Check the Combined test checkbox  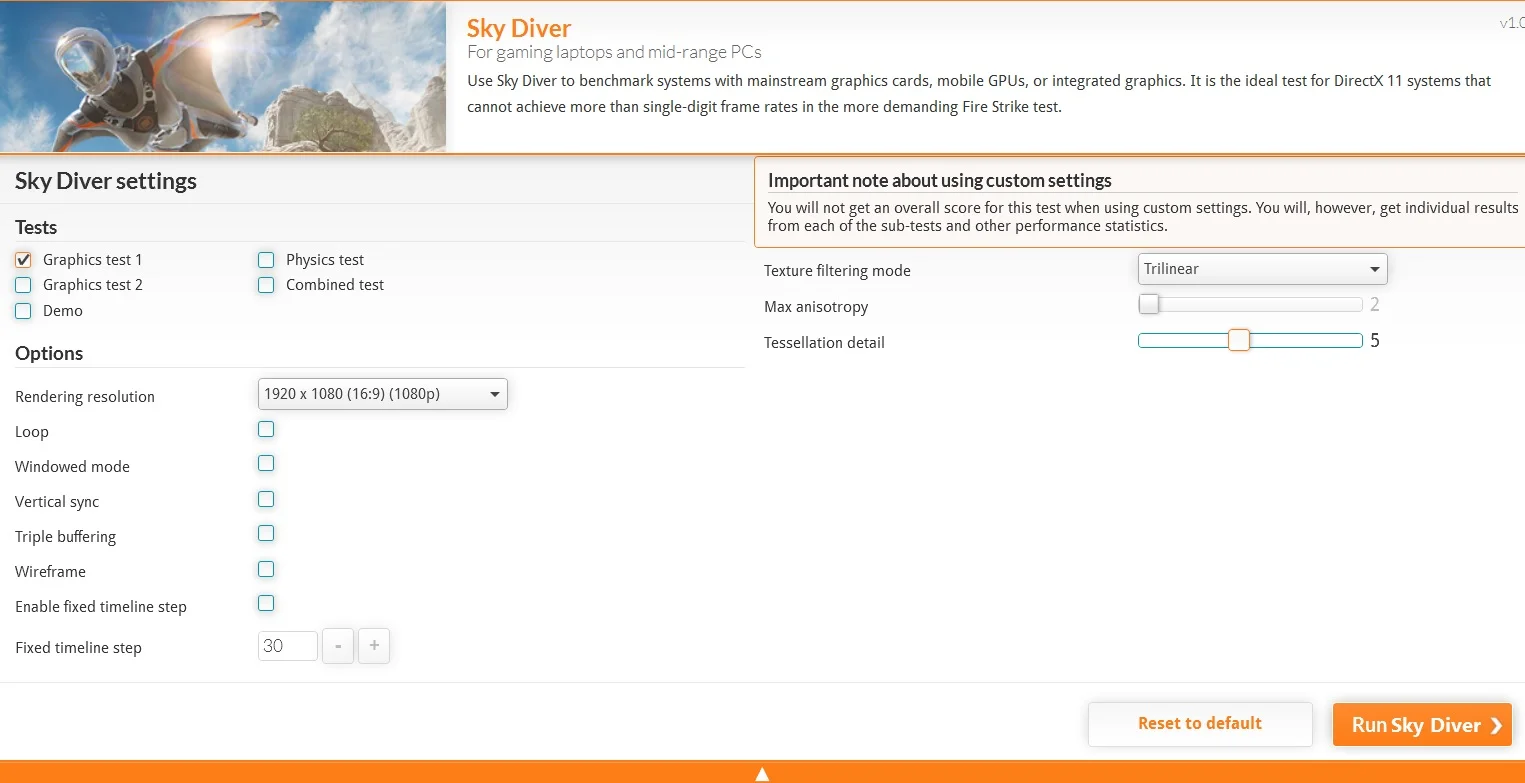click(266, 285)
